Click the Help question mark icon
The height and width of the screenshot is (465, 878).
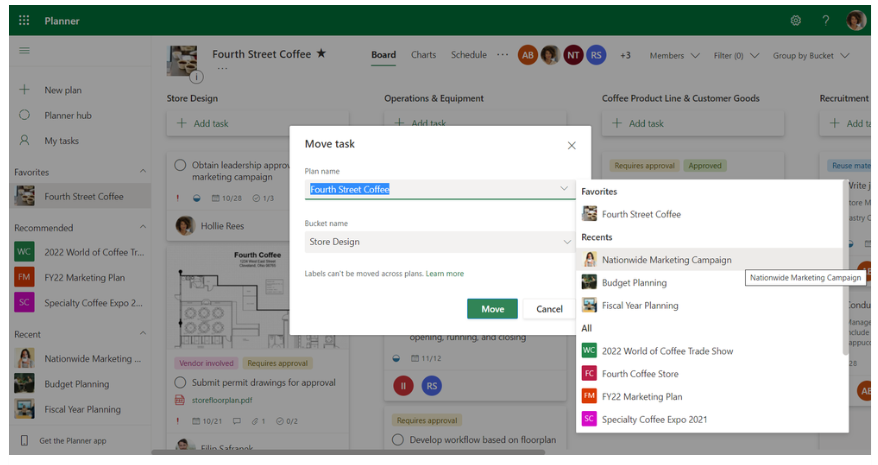coord(825,21)
